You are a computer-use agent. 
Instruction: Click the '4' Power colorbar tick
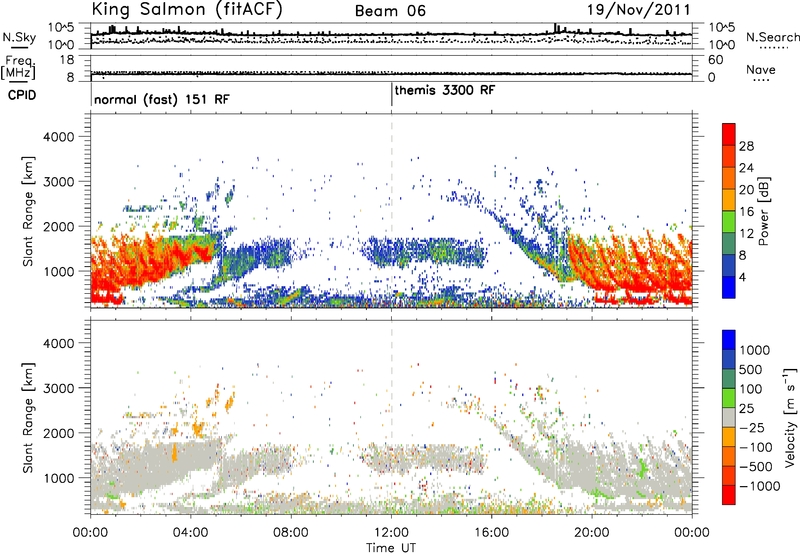coord(743,277)
